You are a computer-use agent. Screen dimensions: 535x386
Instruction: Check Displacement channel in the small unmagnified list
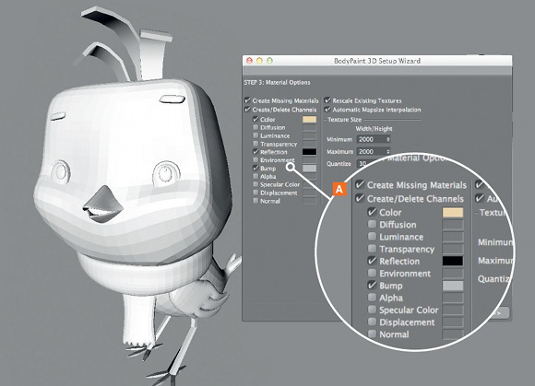255,192
